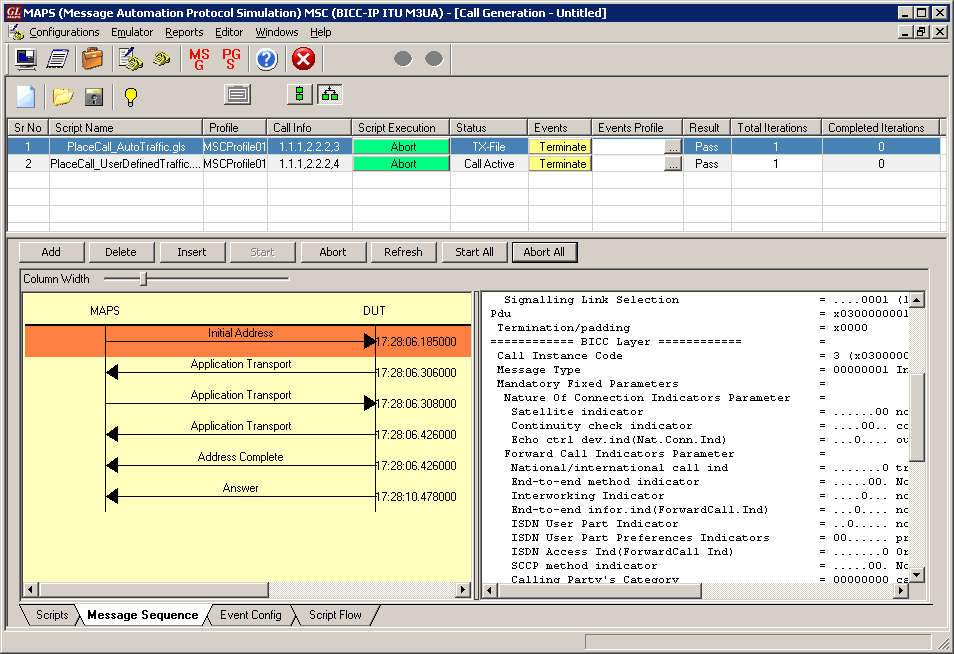This screenshot has width=954, height=654.
Task: Select the PlaceCall_UserDefinedTraffic script row
Action: (126, 164)
